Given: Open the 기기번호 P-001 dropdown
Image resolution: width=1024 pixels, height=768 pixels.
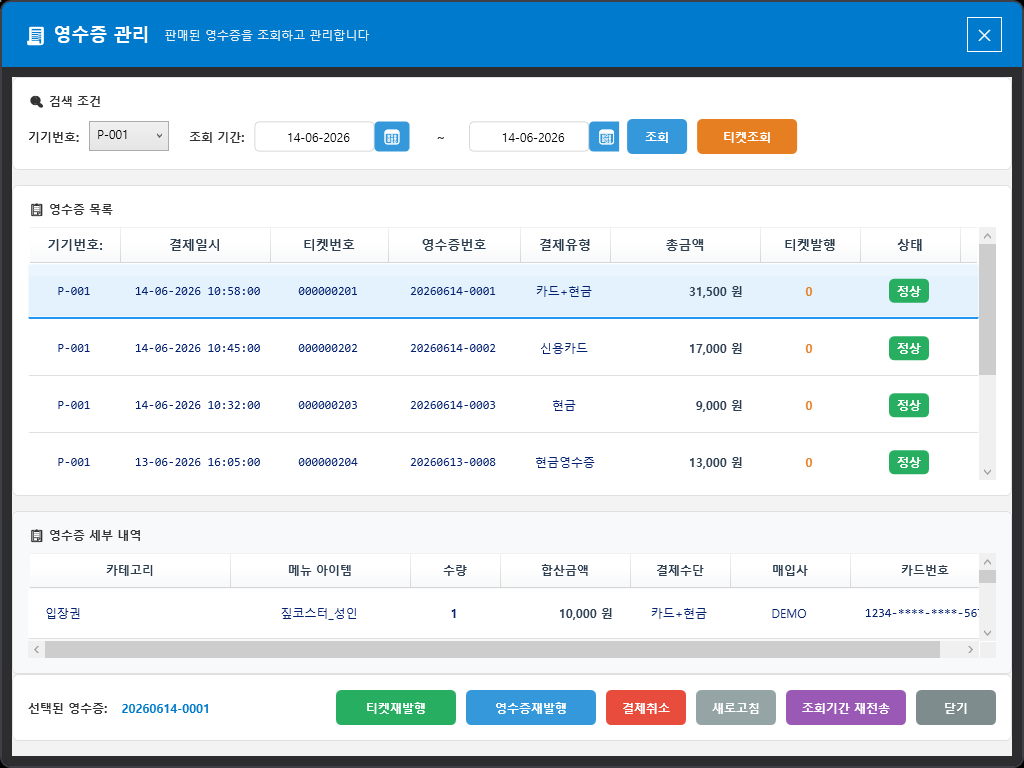Looking at the screenshot, I should click(129, 136).
